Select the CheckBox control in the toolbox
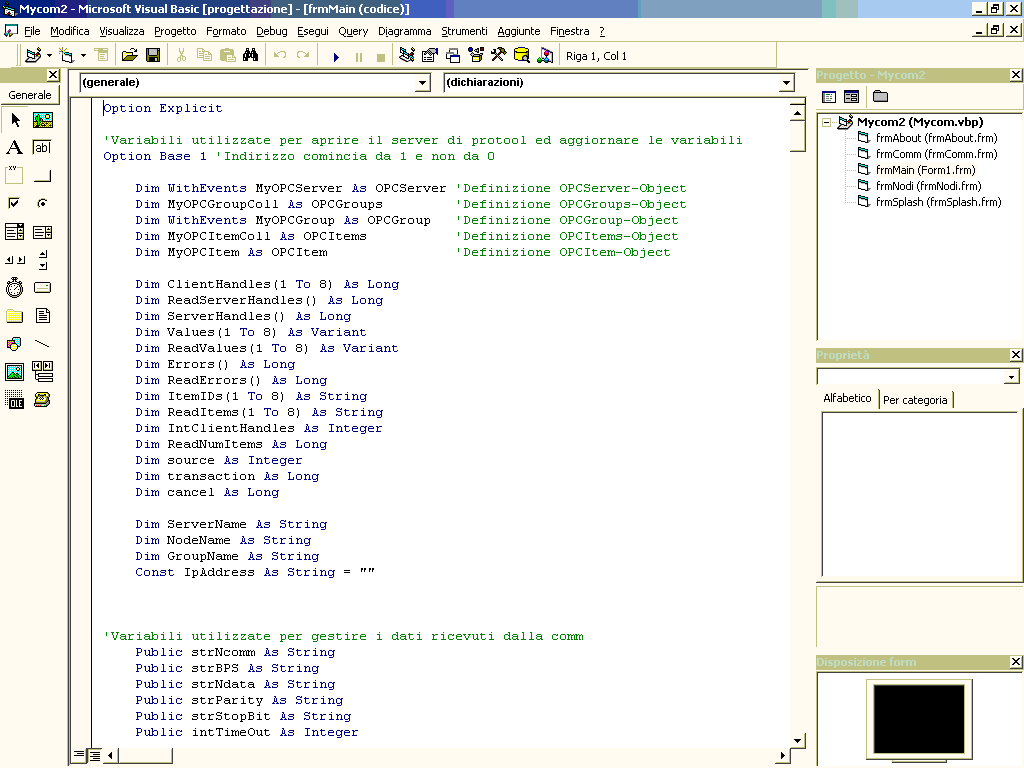Screen dimensions: 1024x768 [14, 204]
